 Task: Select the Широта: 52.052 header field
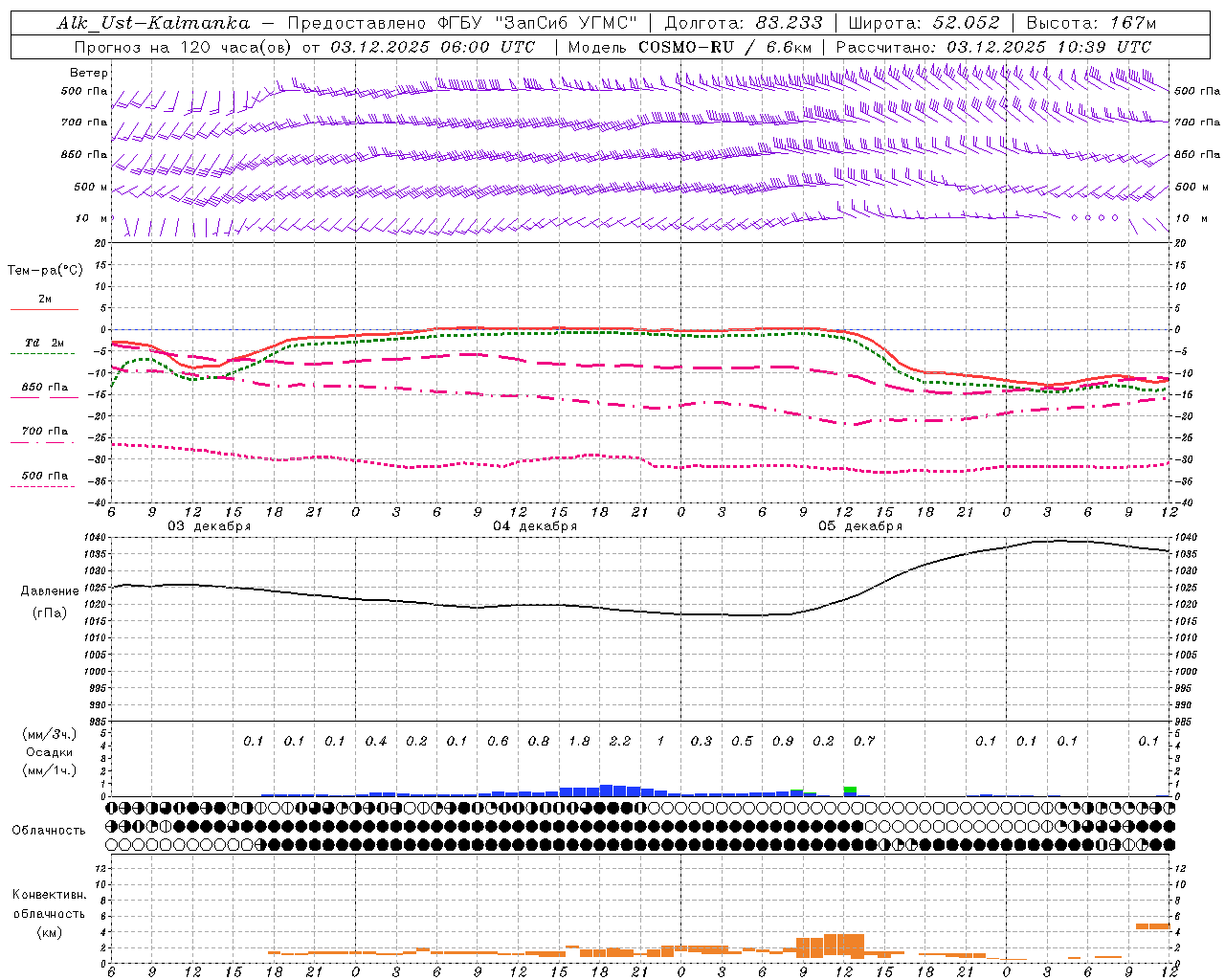(924, 23)
